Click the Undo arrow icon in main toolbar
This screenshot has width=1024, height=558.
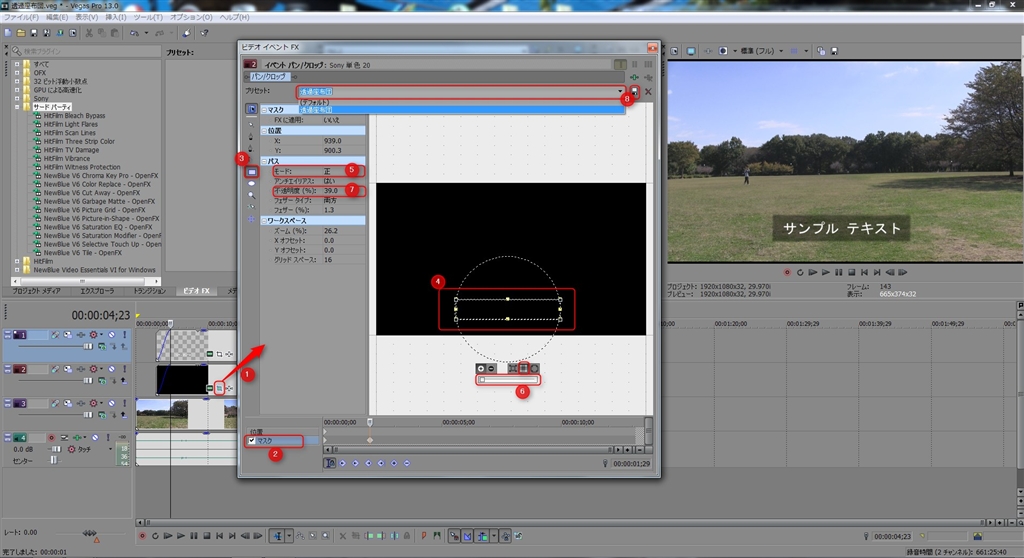pyautogui.click(x=134, y=33)
